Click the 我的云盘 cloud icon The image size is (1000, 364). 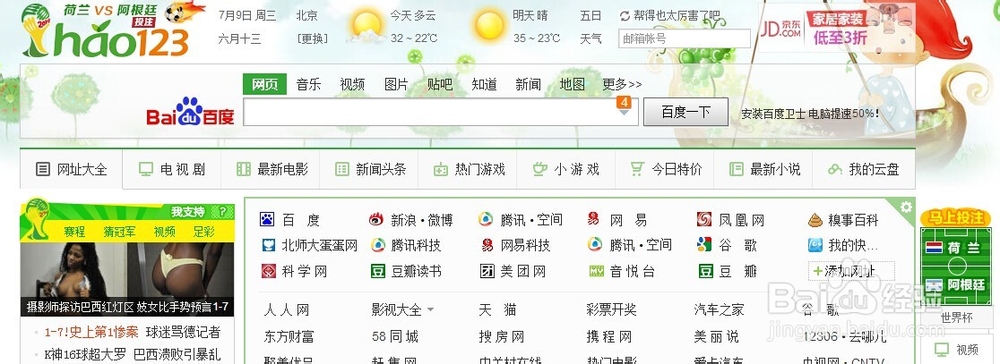(x=835, y=170)
